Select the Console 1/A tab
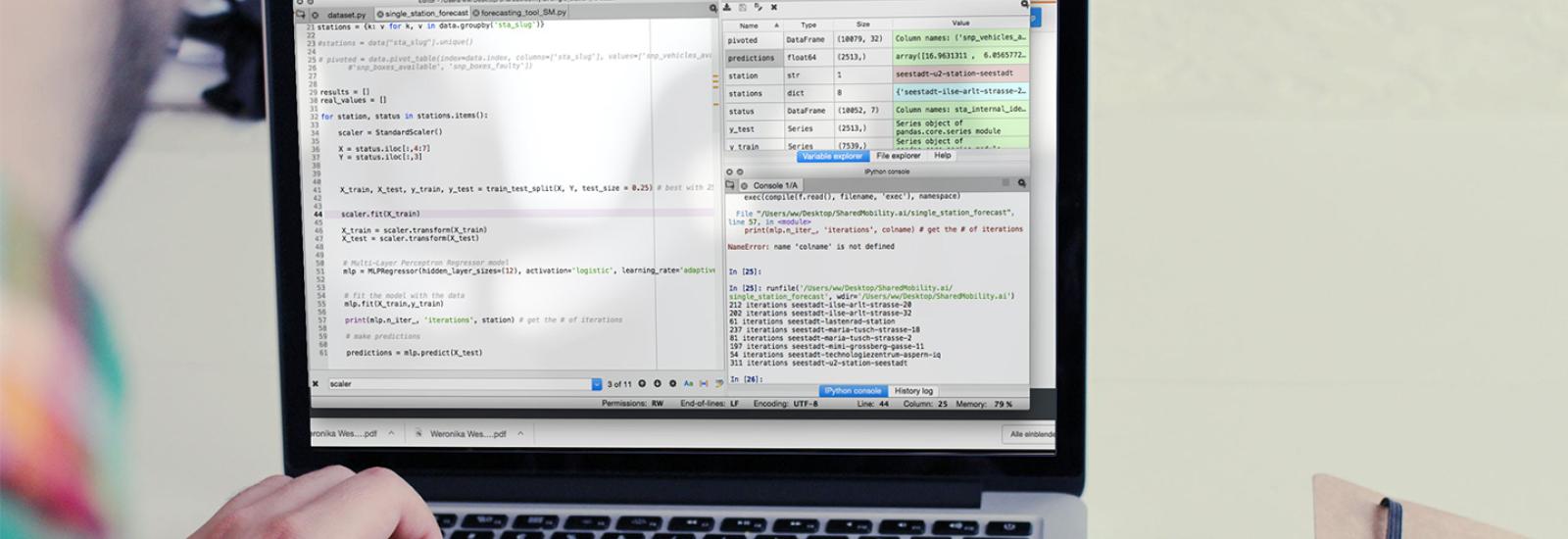The width and height of the screenshot is (1568, 539). point(770,185)
